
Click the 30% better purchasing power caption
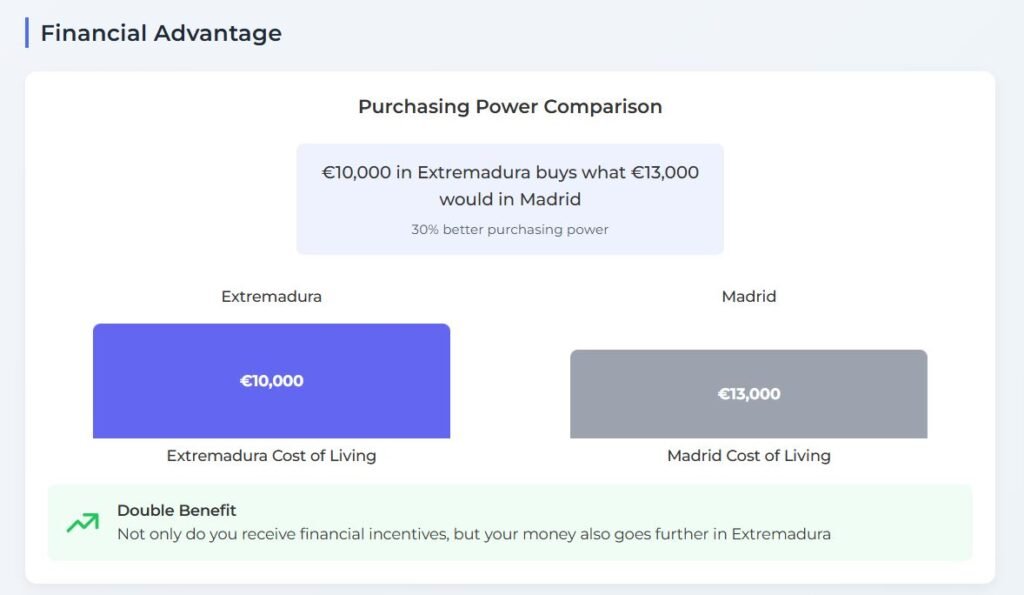(510, 229)
